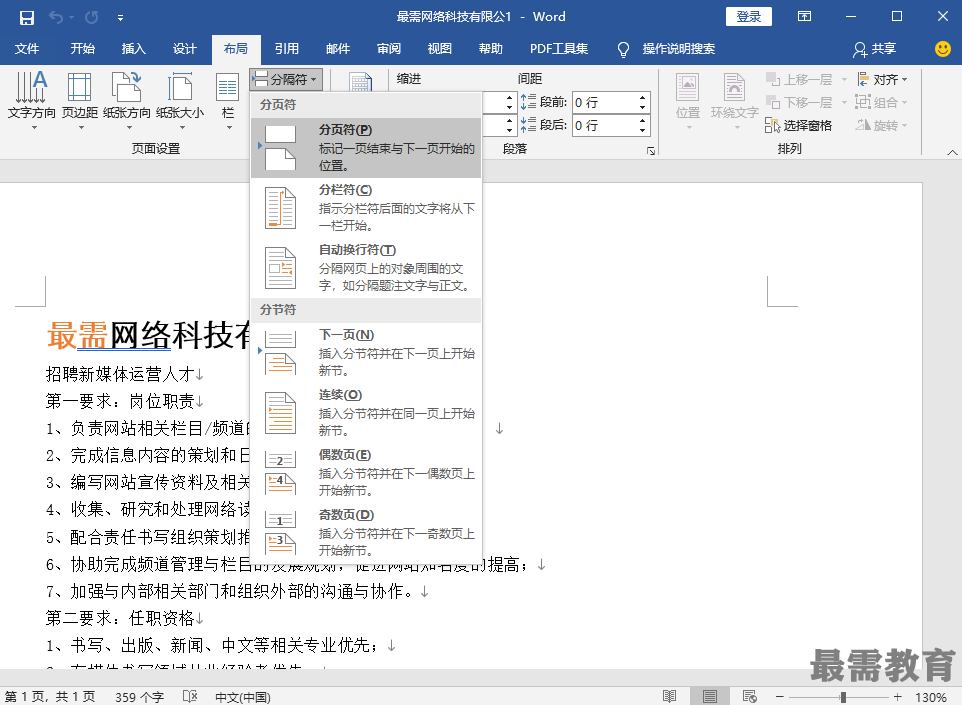Open the PDF工具集 tab
The height and width of the screenshot is (705, 962).
click(x=559, y=48)
